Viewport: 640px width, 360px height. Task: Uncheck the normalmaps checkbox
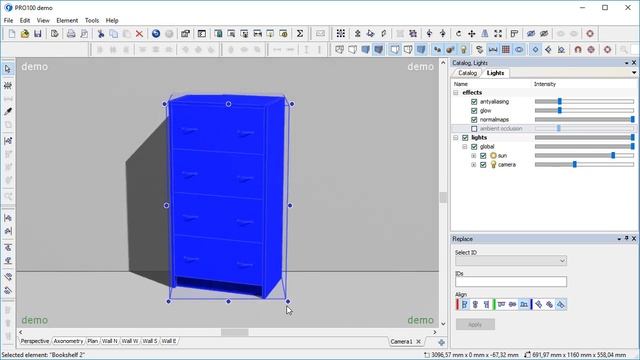[474, 120]
